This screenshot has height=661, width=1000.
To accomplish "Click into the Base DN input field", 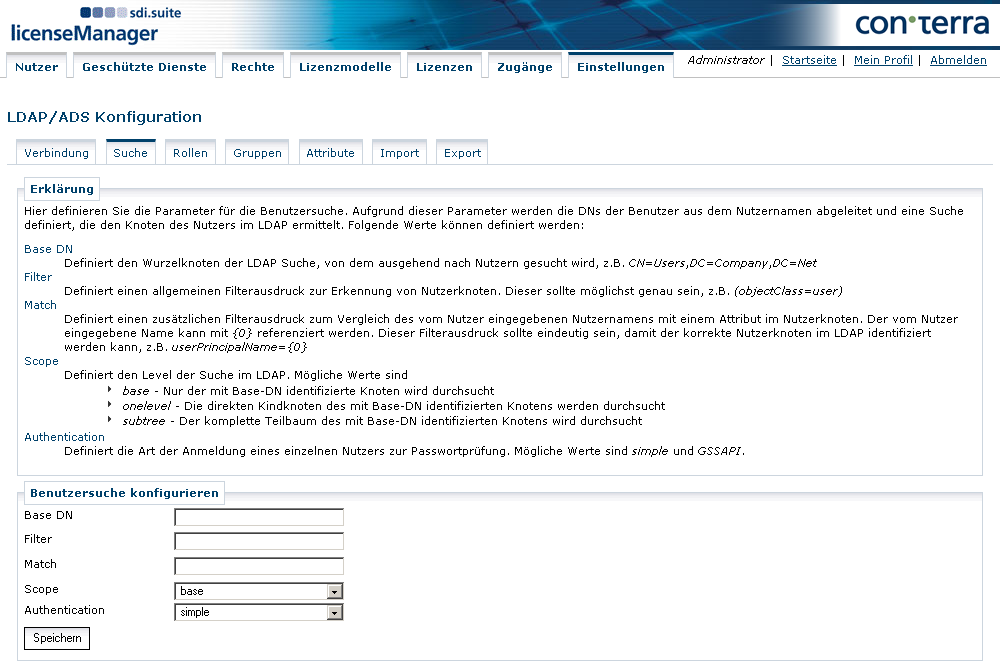I will (258, 517).
